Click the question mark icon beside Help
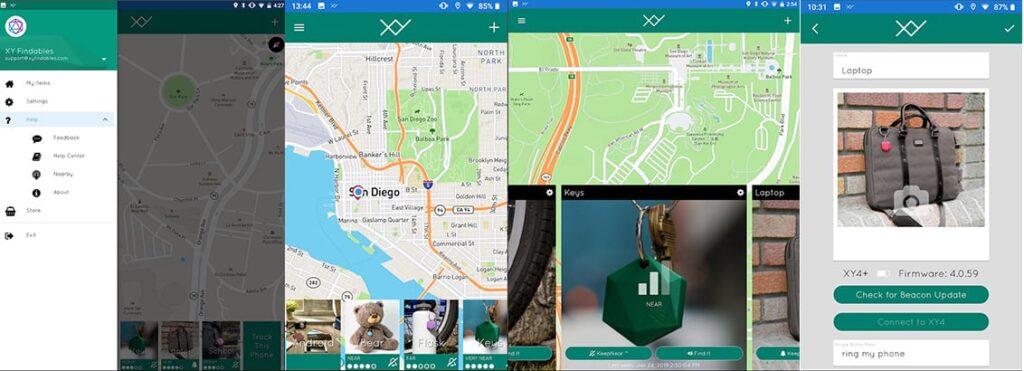 (8, 120)
